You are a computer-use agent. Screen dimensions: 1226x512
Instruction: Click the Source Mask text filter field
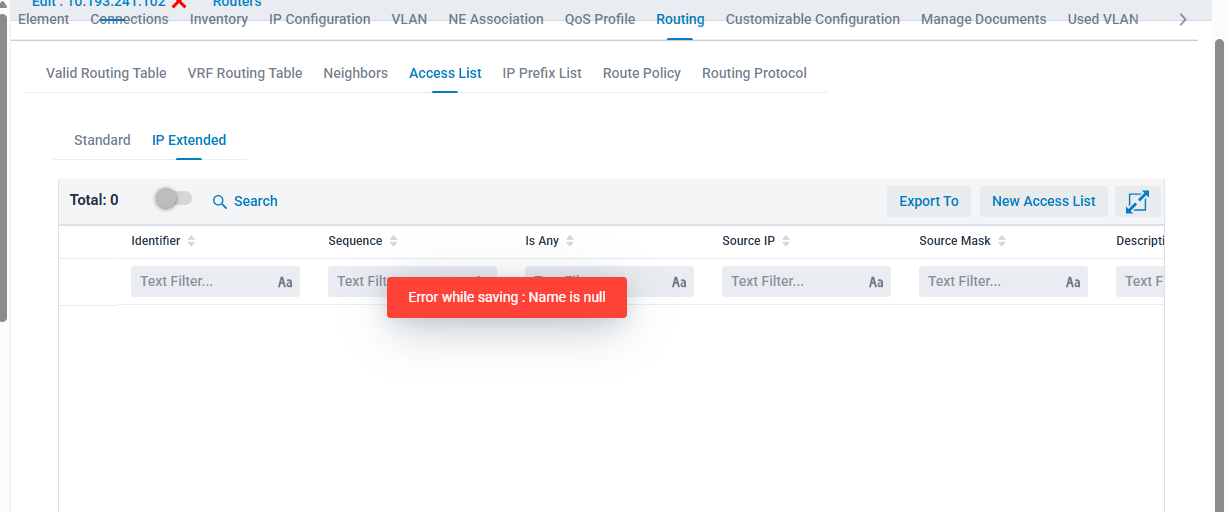click(x=990, y=282)
